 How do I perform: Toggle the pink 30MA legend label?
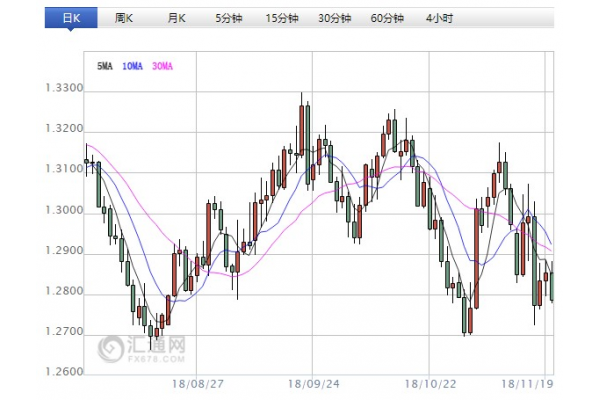tap(161, 66)
